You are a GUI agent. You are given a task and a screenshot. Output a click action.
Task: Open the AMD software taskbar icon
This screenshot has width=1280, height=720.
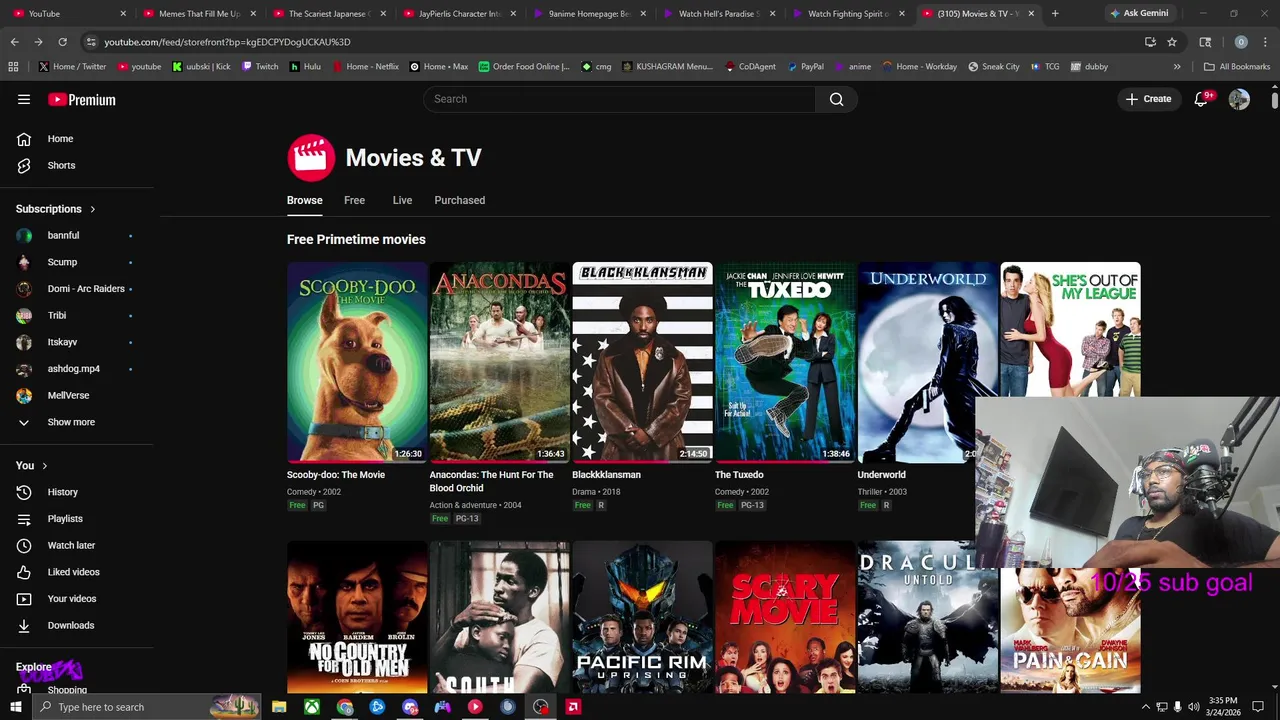tap(574, 707)
